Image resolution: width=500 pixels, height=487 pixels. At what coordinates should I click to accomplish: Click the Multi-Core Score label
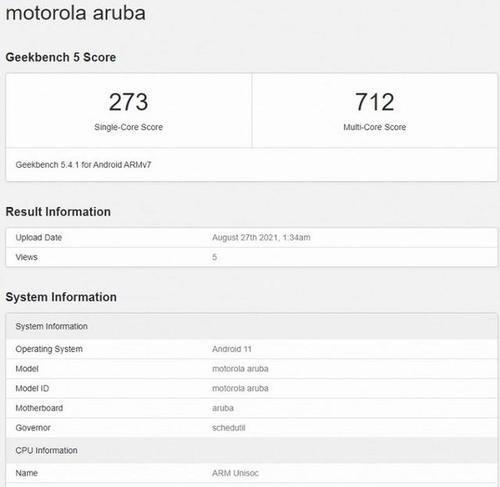(x=375, y=127)
